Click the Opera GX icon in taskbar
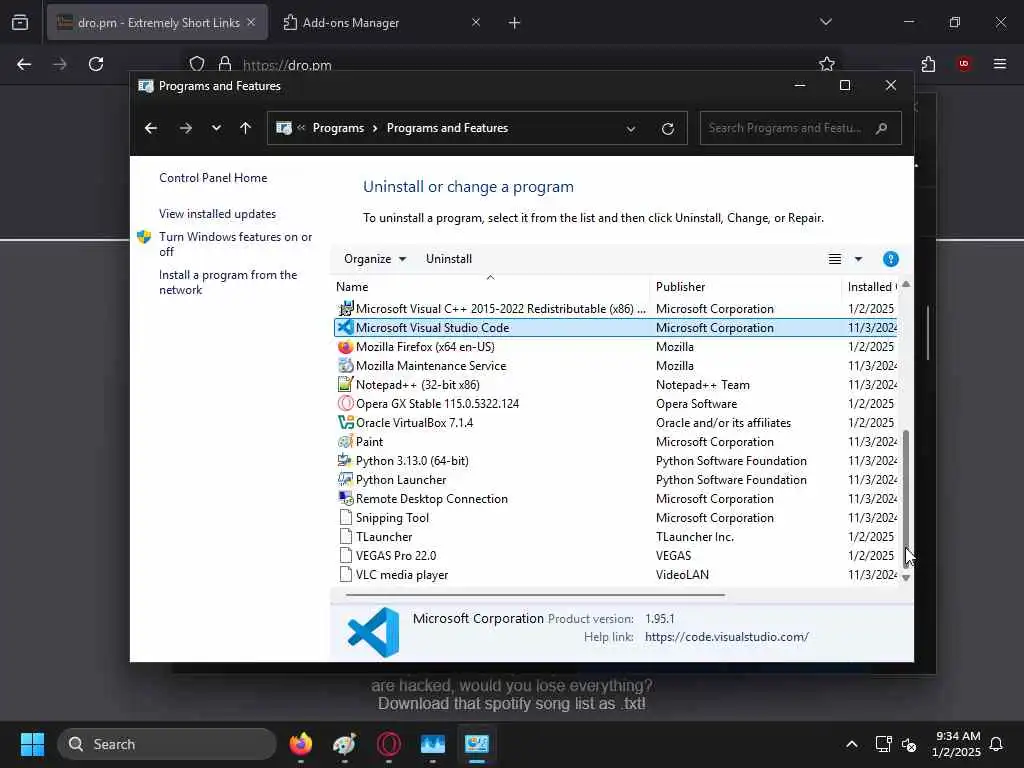Viewport: 1024px width, 768px height. click(389, 744)
